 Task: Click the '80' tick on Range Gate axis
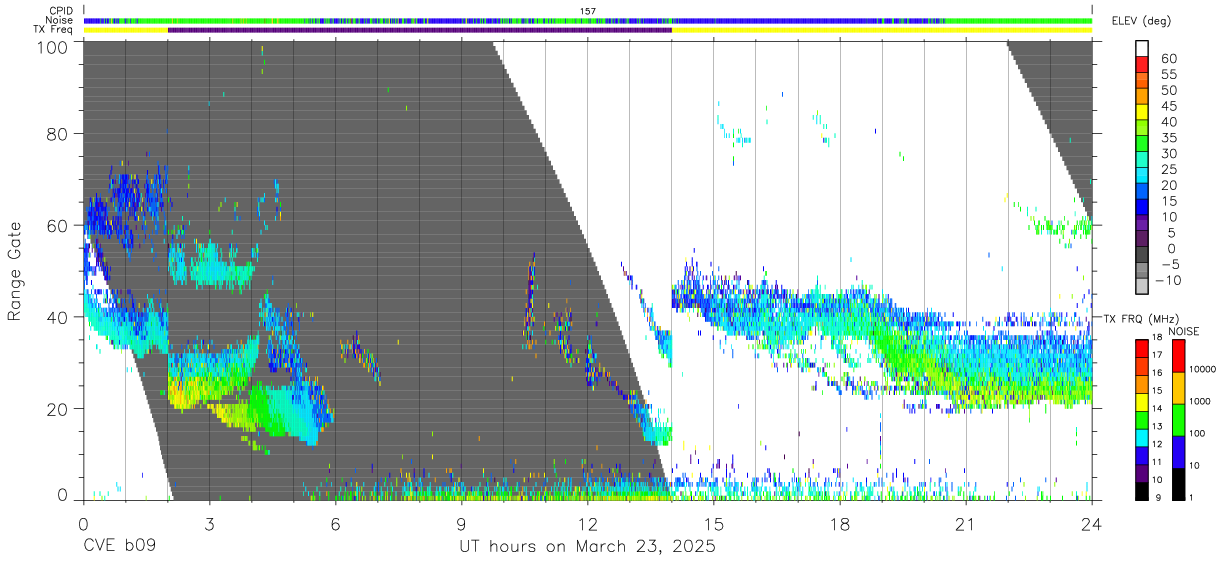(58, 134)
